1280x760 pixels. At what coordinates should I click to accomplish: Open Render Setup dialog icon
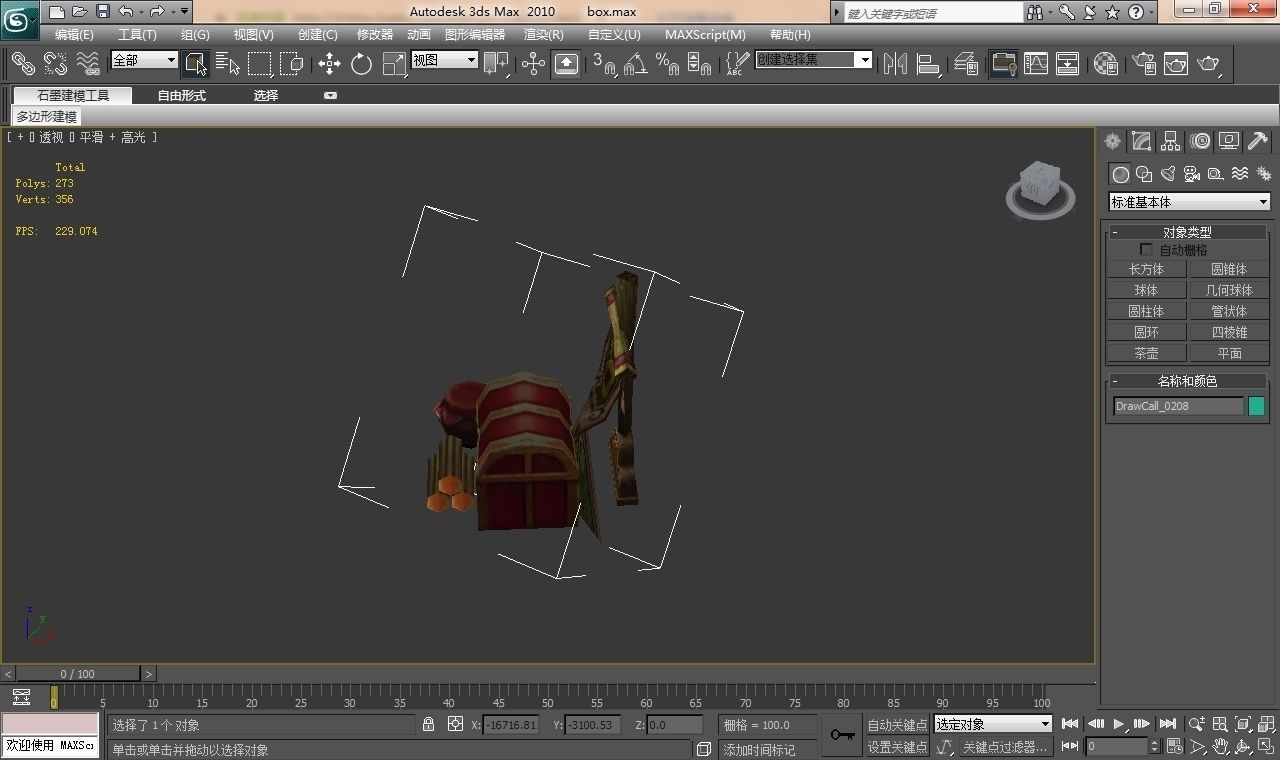[1143, 64]
